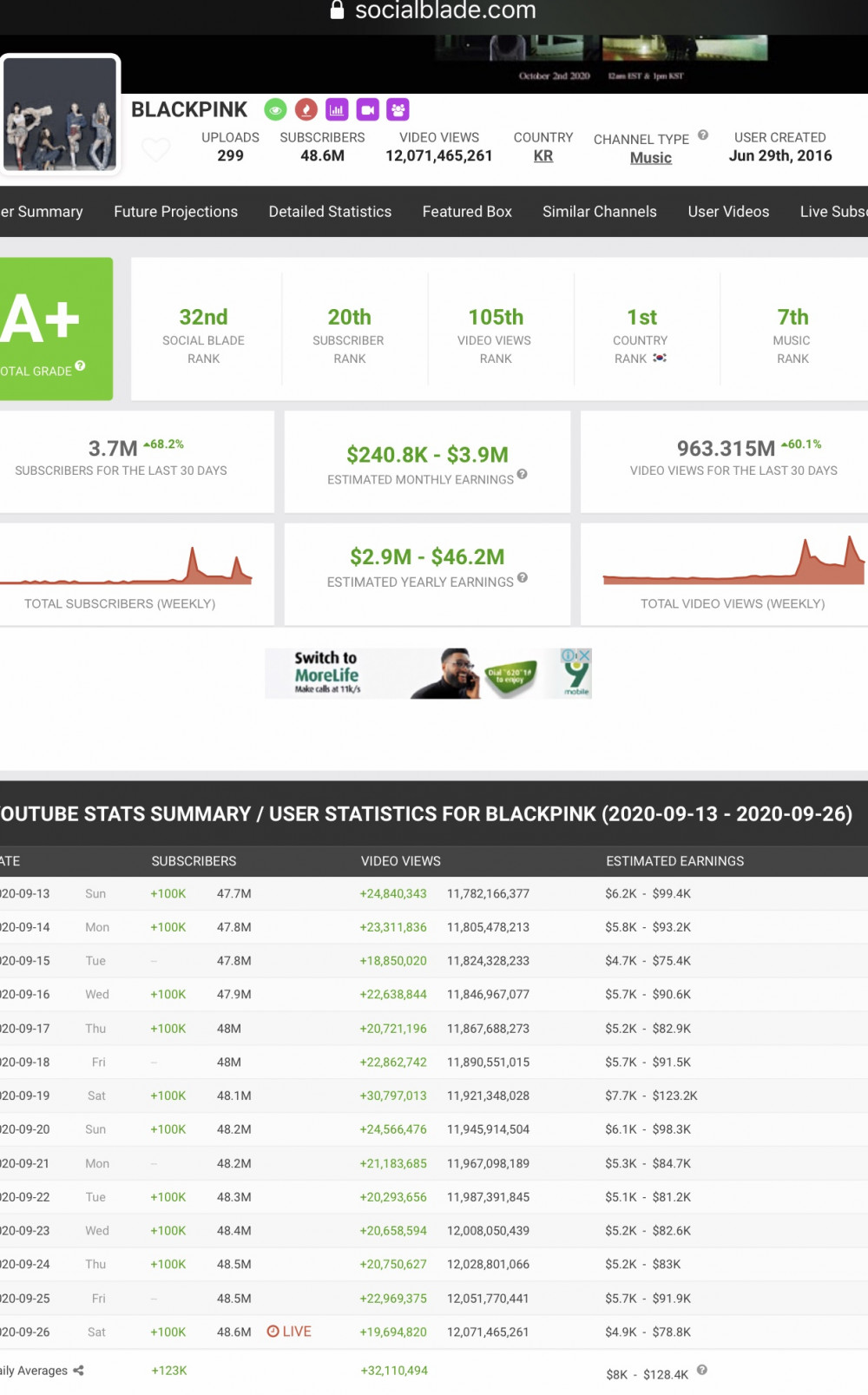868x1395 pixels.
Task: Open help for Estimated Yearly Earnings
Action: 523,577
